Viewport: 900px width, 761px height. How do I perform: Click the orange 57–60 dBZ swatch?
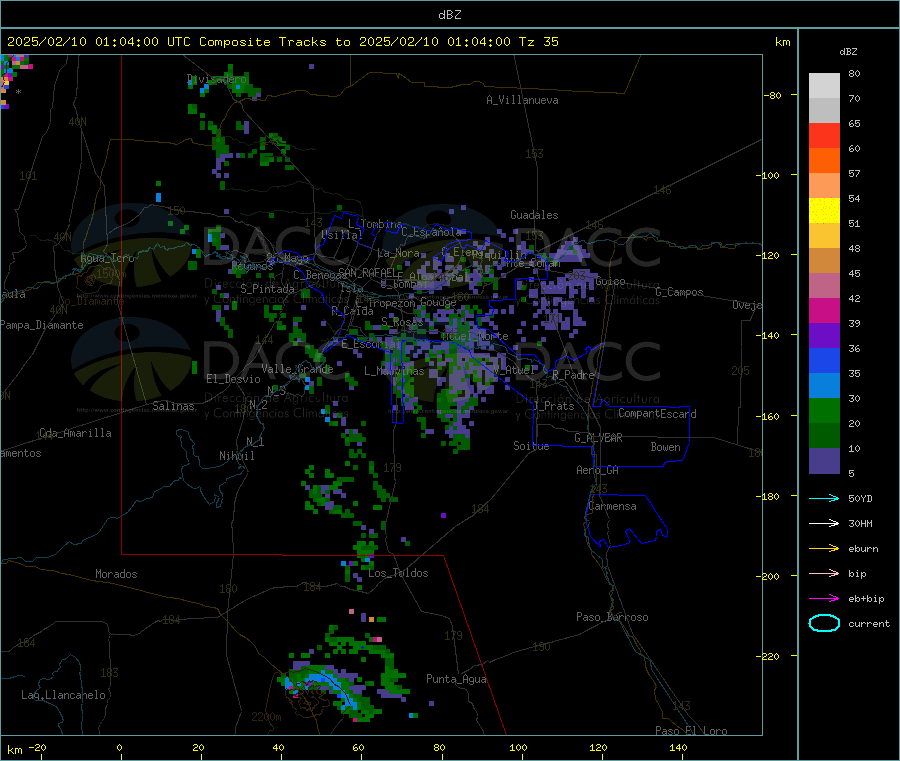pyautogui.click(x=824, y=161)
